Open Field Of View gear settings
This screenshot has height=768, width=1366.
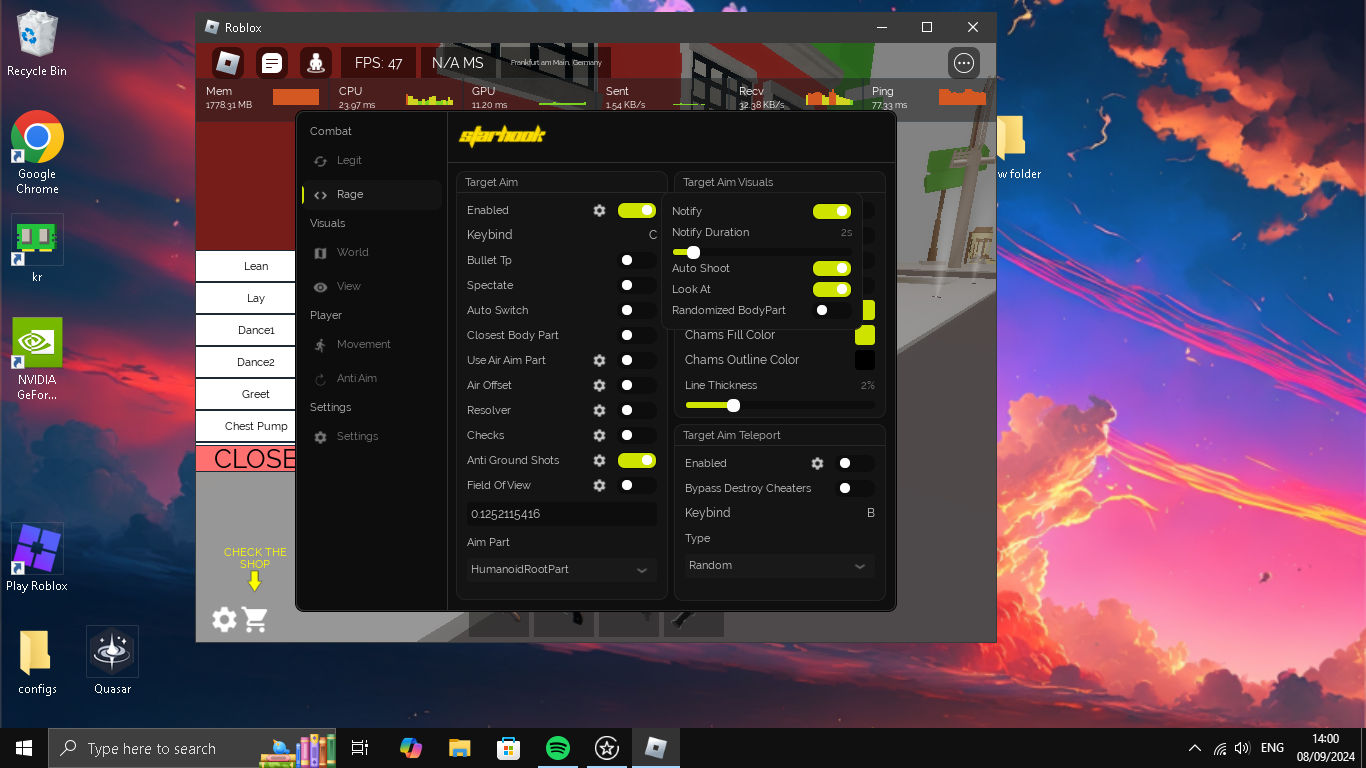point(599,485)
